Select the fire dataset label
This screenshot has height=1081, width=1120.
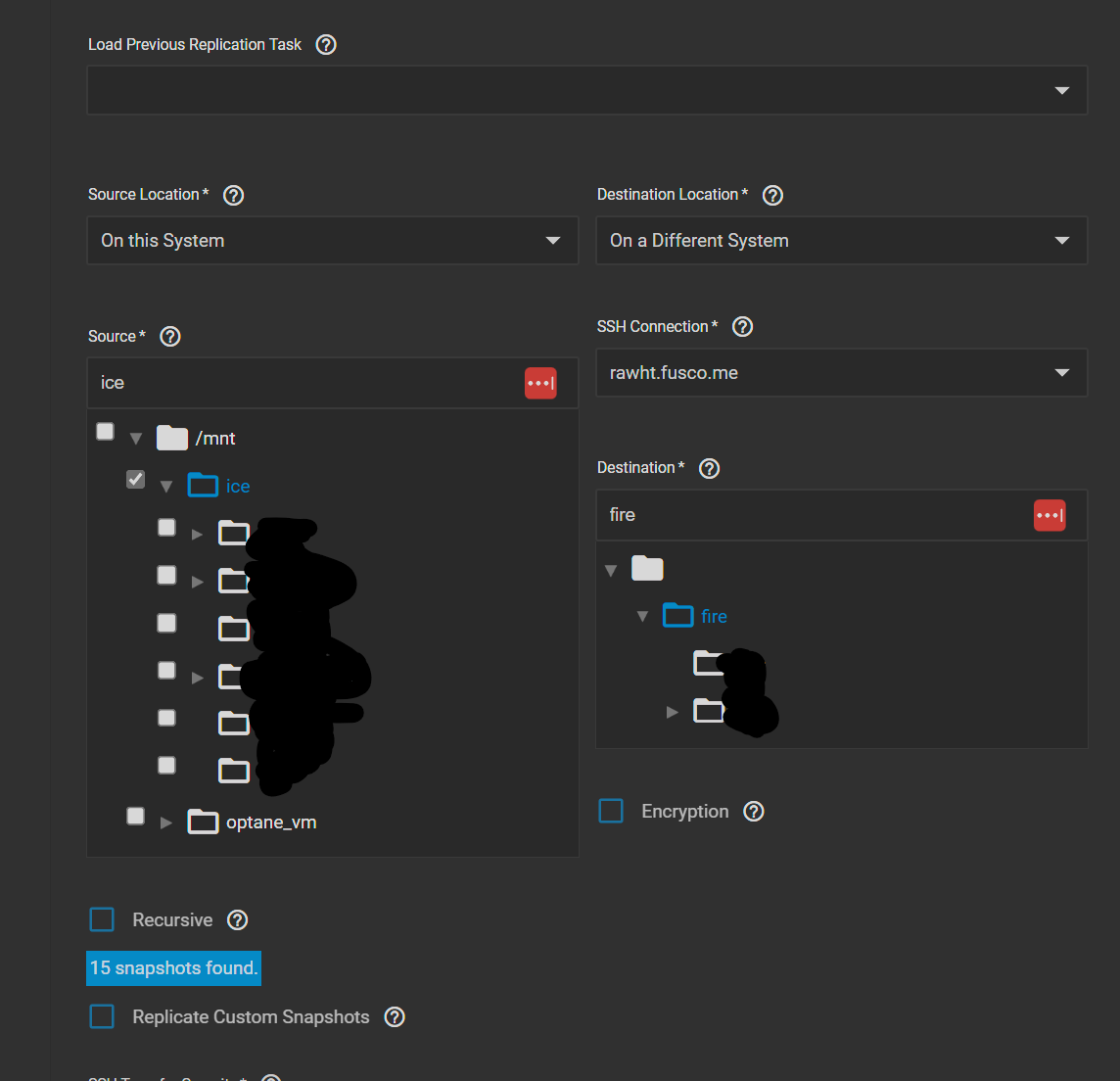(x=714, y=617)
